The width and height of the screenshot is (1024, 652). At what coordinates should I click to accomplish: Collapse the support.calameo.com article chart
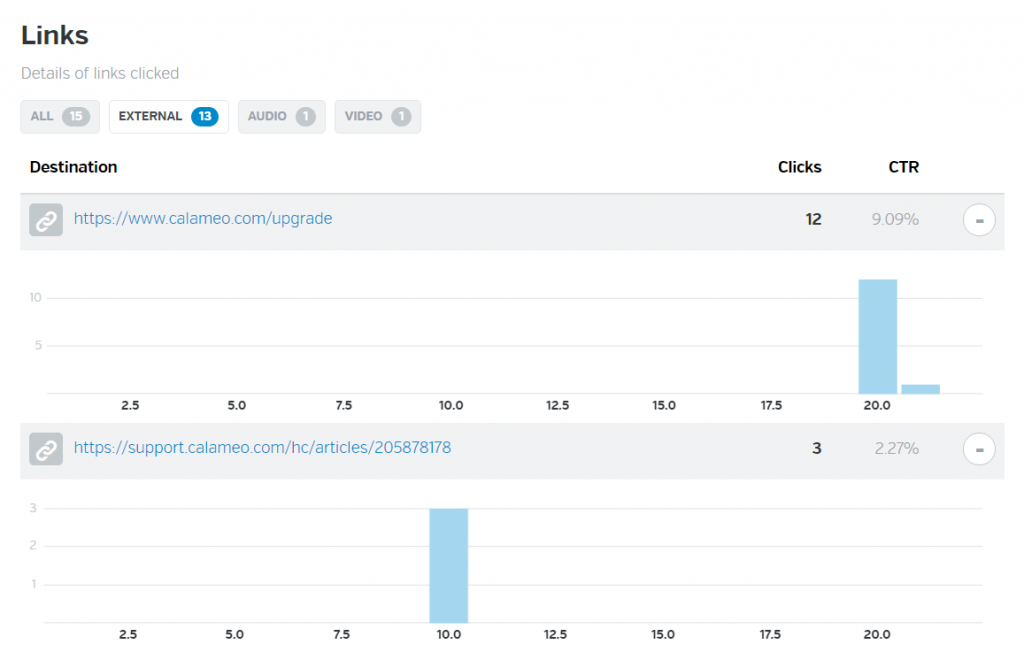[979, 449]
